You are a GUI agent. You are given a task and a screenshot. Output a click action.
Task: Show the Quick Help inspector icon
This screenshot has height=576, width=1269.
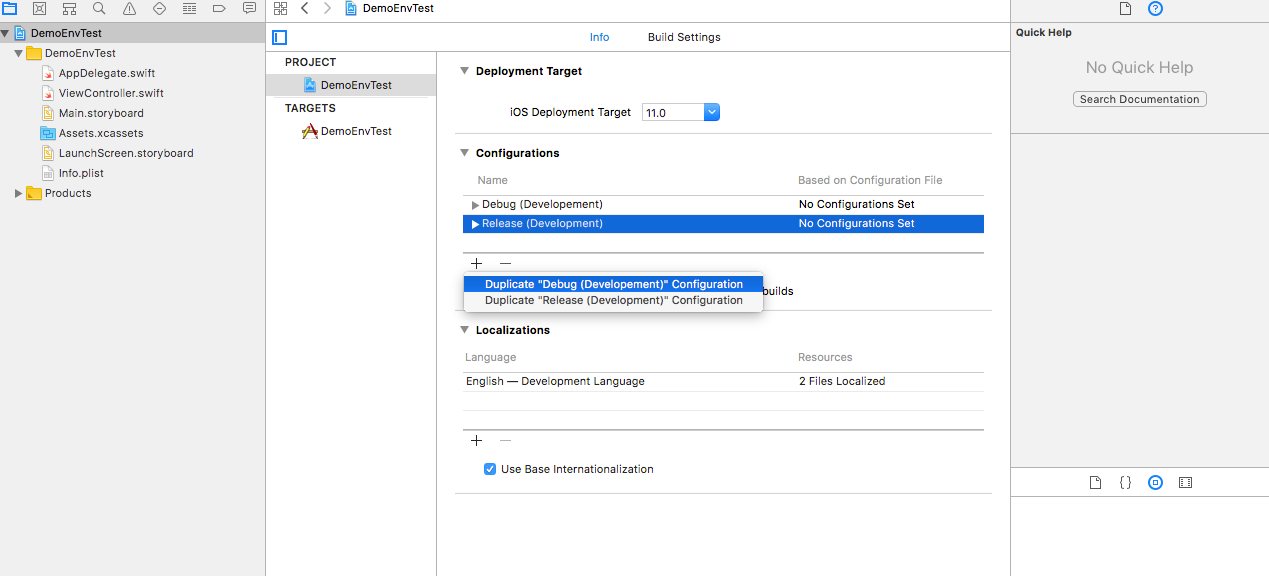coord(1155,8)
